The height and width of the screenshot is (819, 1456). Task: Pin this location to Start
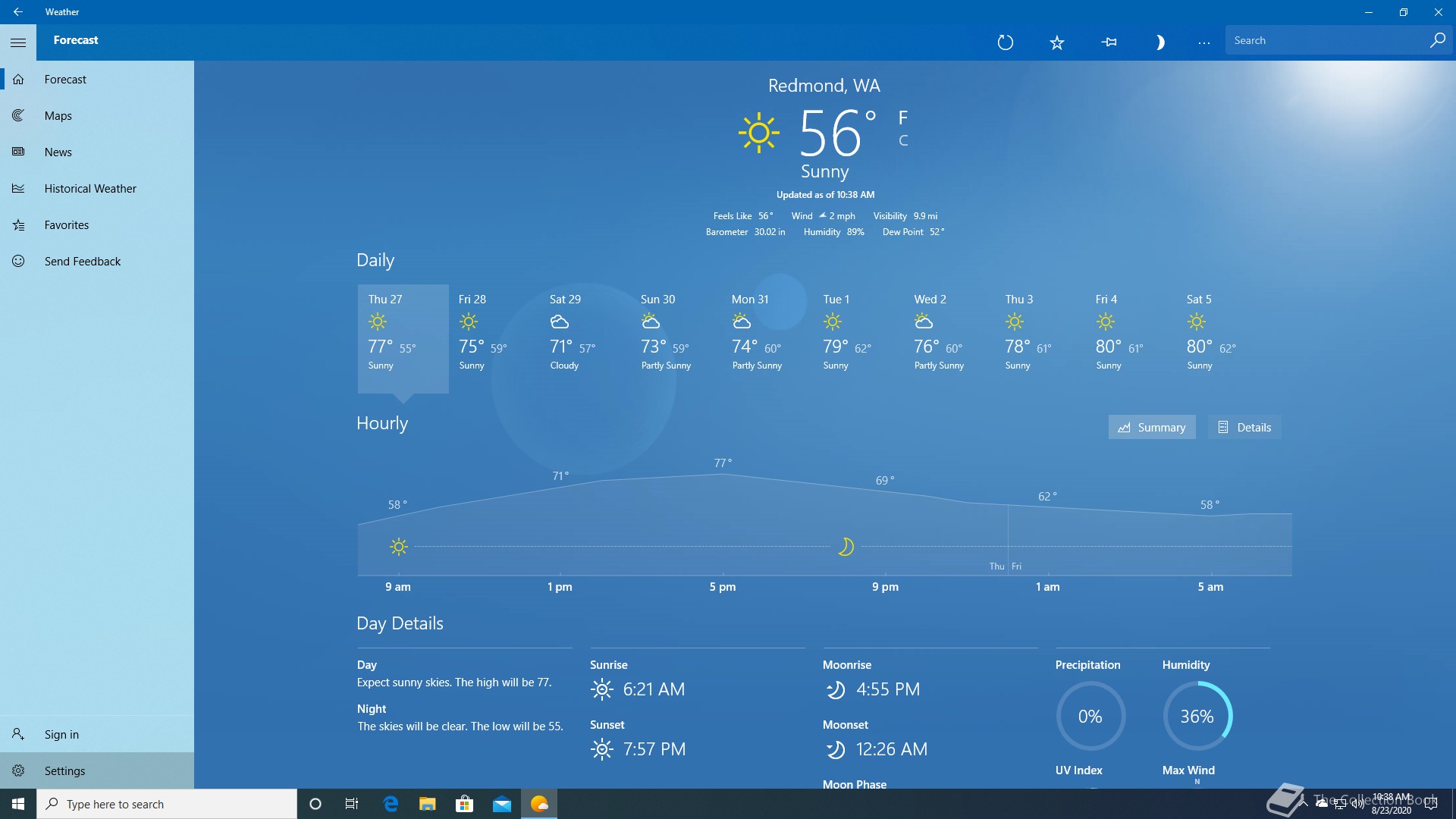coord(1109,42)
